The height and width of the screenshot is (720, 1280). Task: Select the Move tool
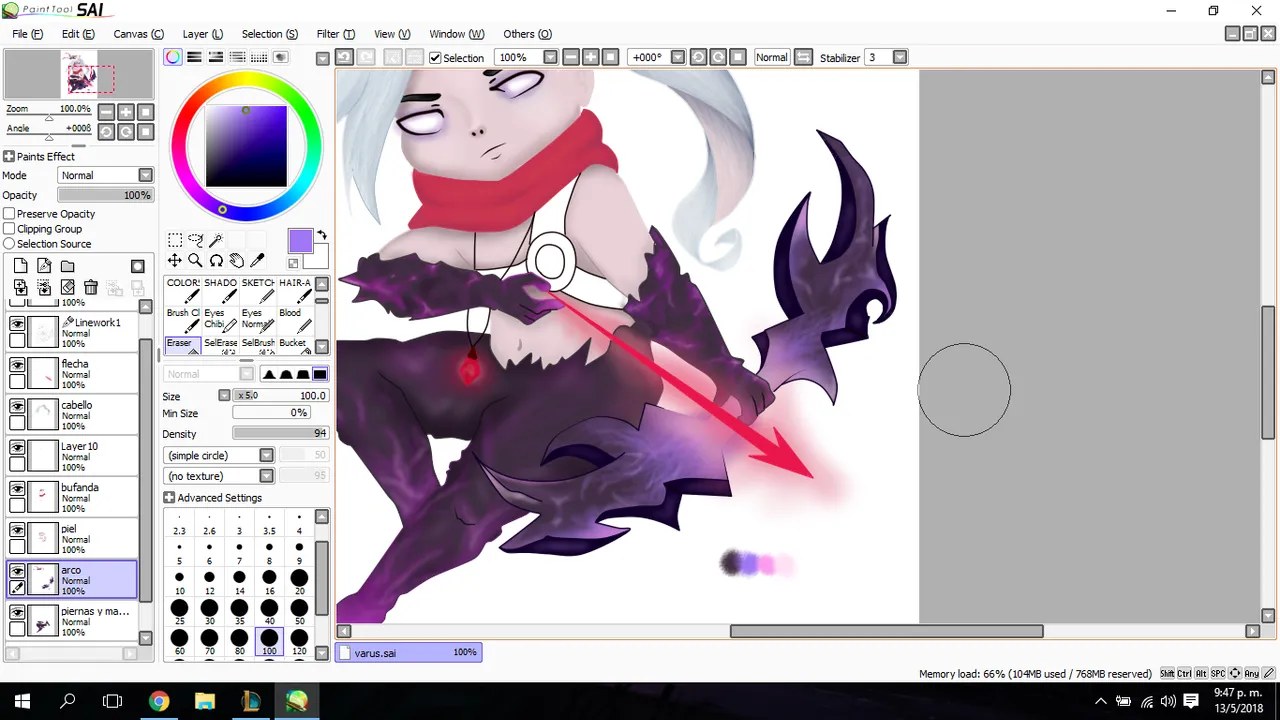pos(175,260)
